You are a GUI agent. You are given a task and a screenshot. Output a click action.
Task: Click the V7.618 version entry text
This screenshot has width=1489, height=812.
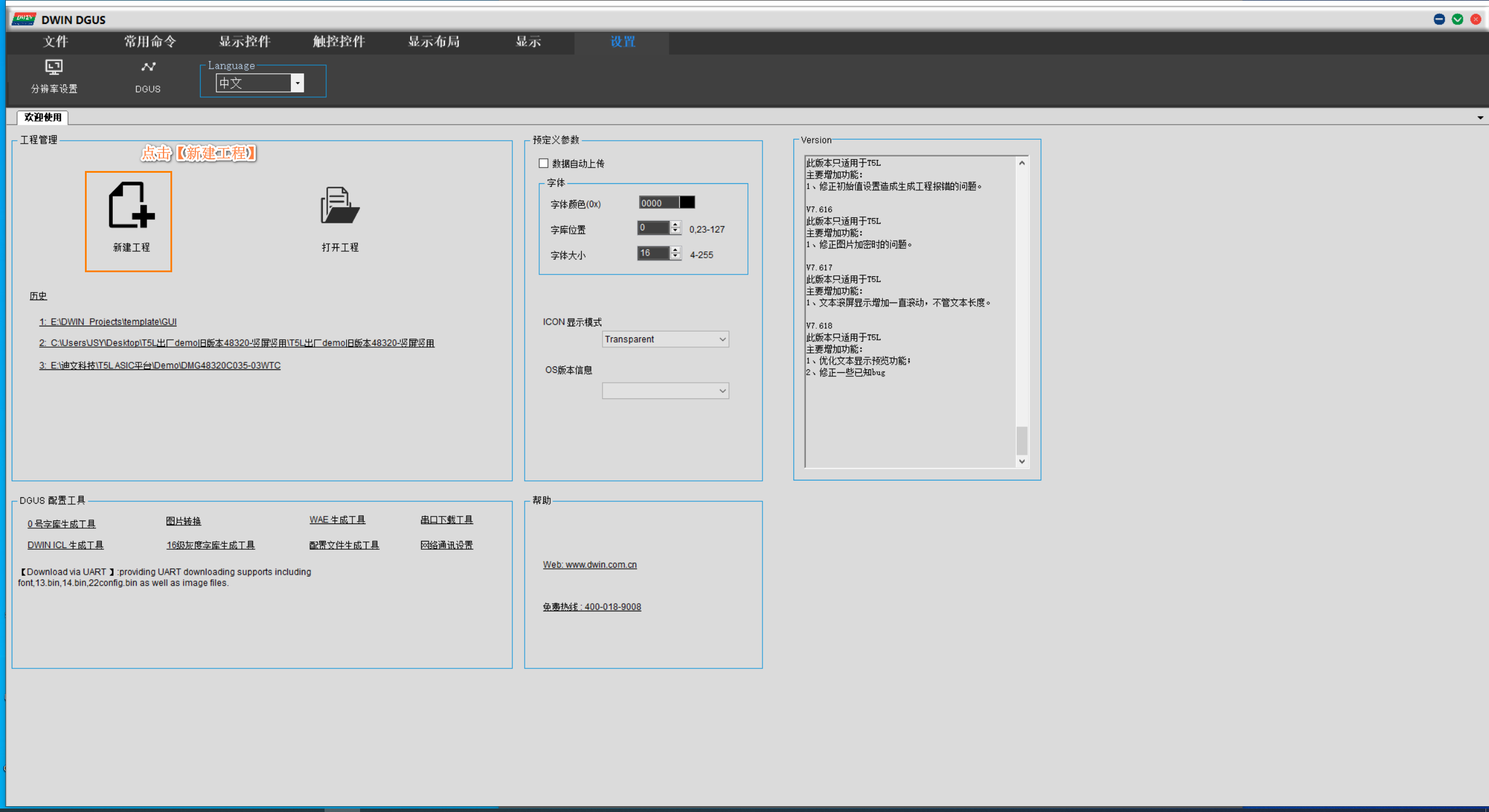[819, 326]
